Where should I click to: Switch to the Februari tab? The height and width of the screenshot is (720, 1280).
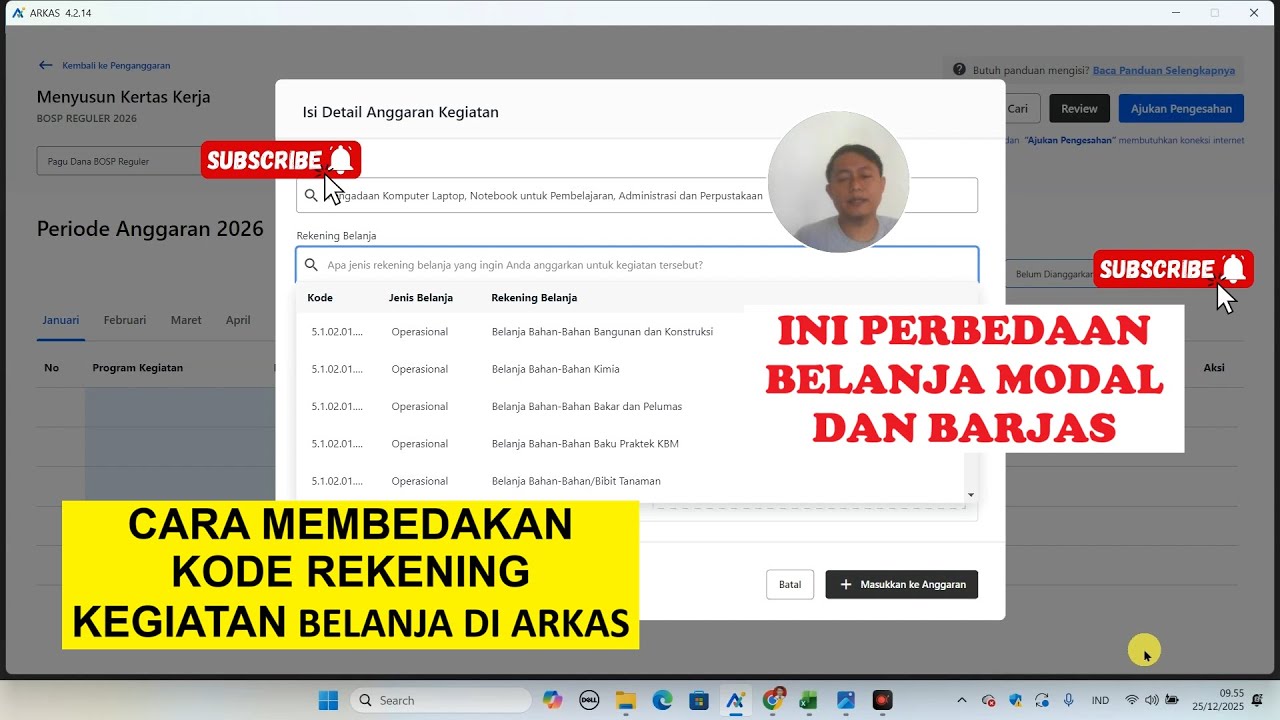tap(125, 320)
